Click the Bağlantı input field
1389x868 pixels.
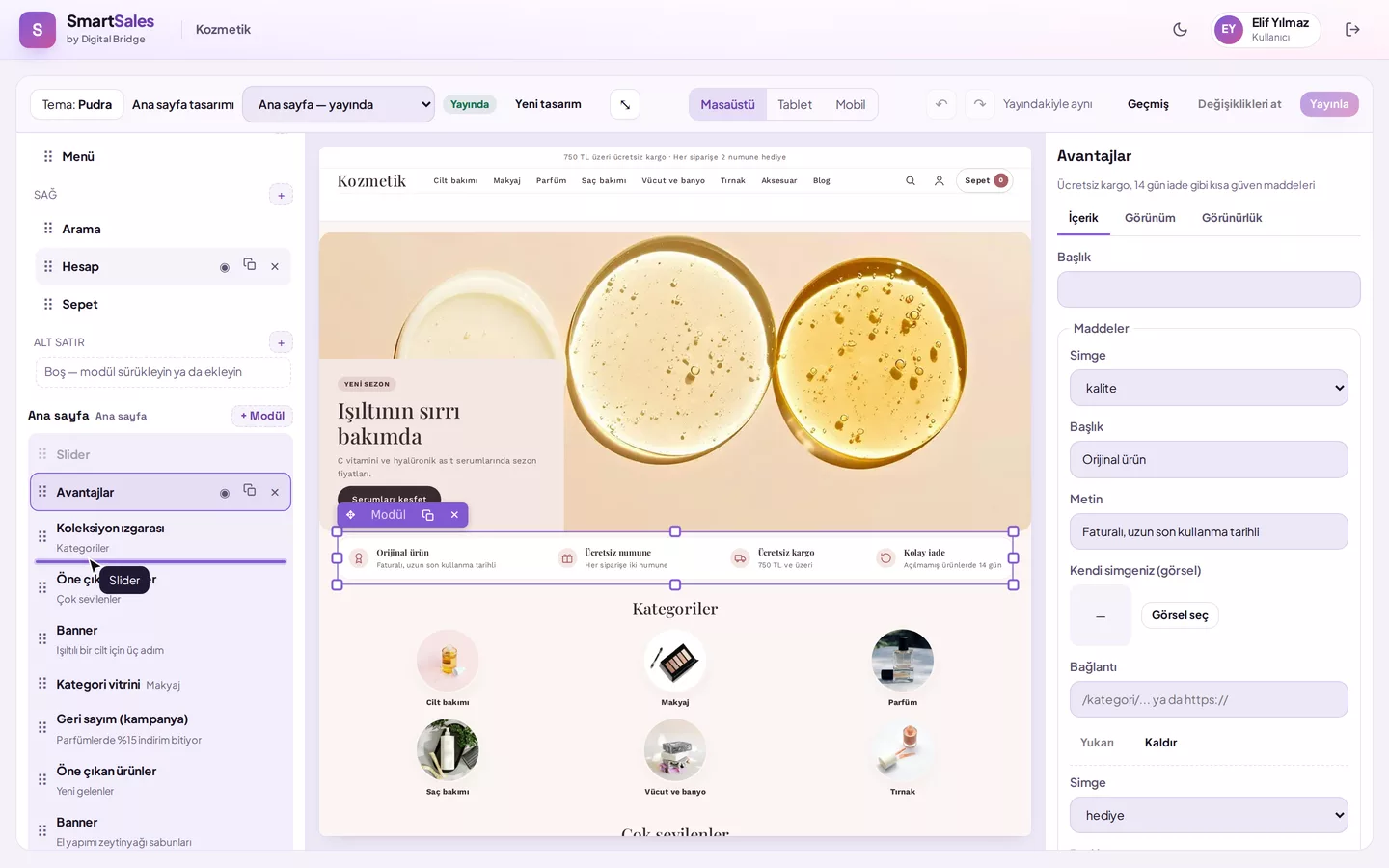pyautogui.click(x=1209, y=699)
